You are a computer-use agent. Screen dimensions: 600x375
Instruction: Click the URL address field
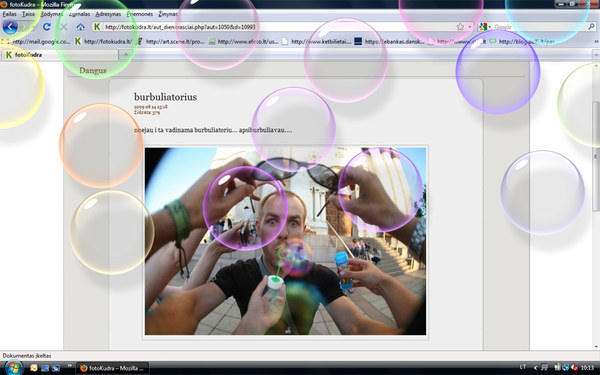pyautogui.click(x=279, y=27)
